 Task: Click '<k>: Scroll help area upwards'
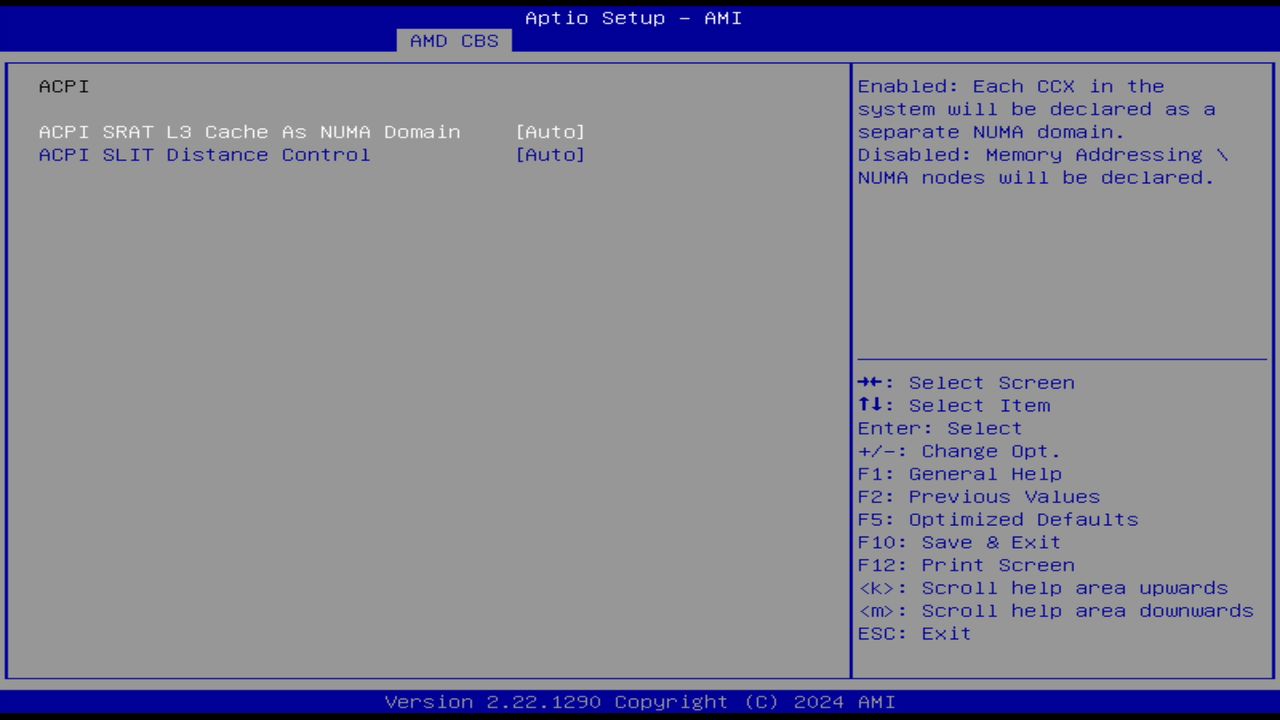coord(1043,589)
